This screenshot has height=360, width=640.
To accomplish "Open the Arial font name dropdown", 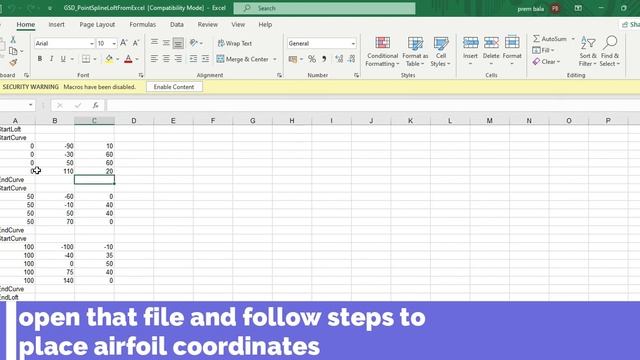I will pyautogui.click(x=92, y=43).
